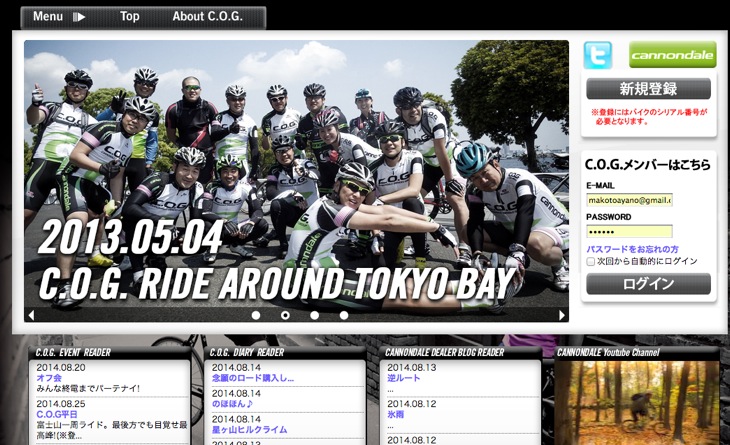Select the fourth slideshow dot
730x445 pixels.
(x=344, y=315)
